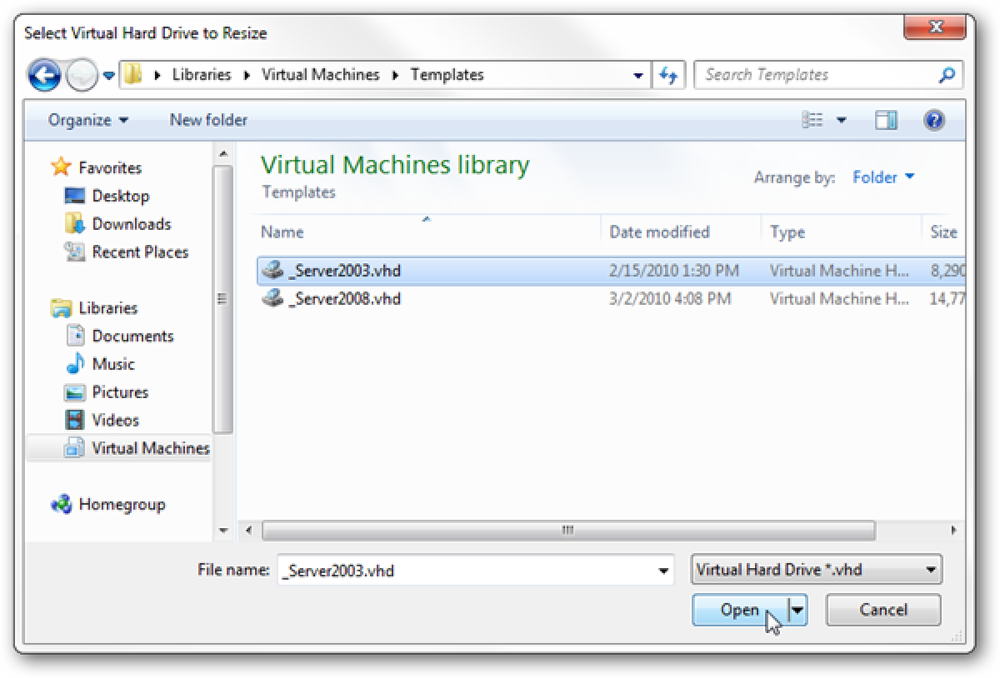
Task: Select the Libraries node in the navigation pane
Action: [108, 308]
